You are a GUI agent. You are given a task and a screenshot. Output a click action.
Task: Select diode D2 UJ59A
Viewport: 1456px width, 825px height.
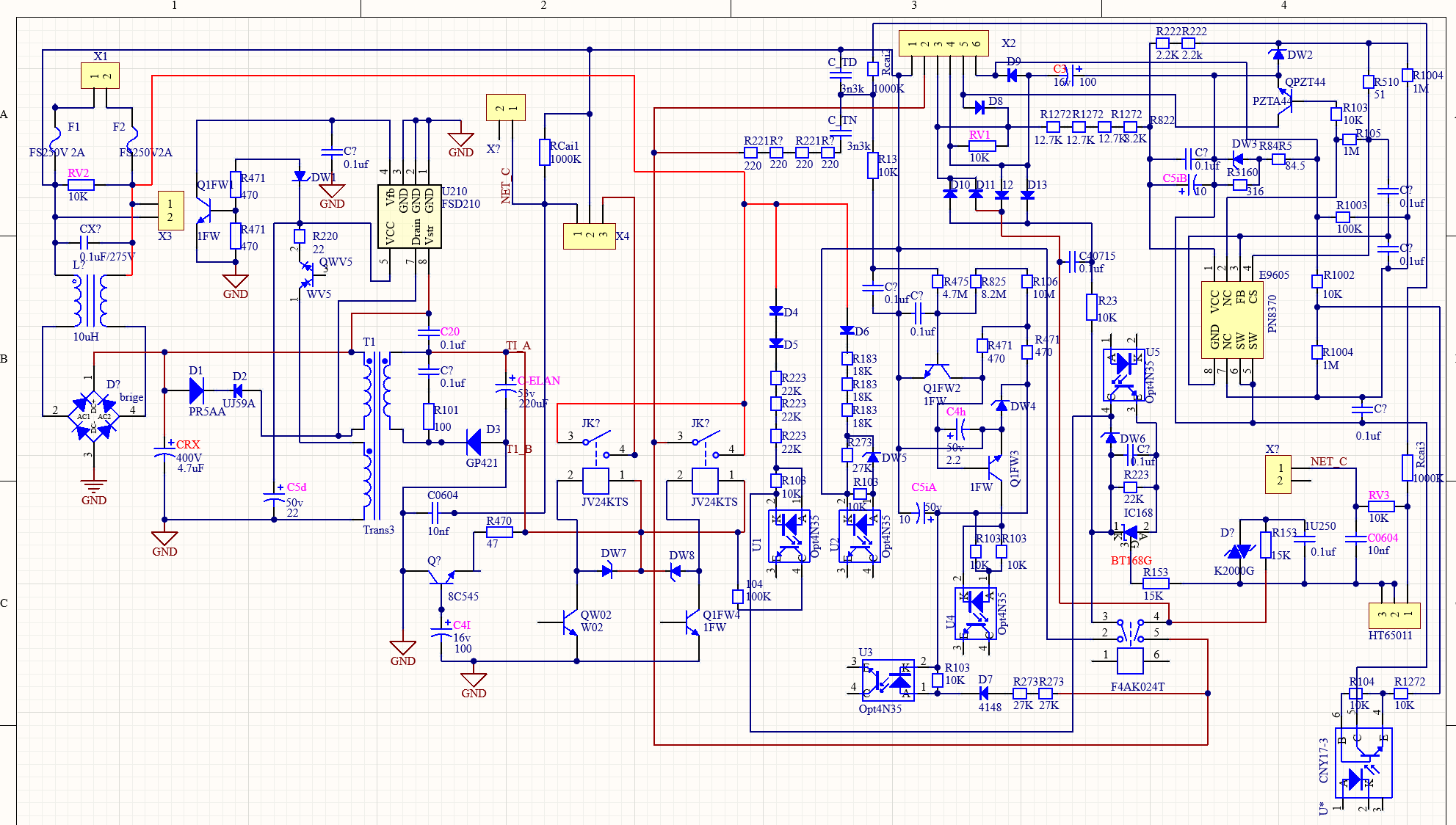(x=238, y=390)
